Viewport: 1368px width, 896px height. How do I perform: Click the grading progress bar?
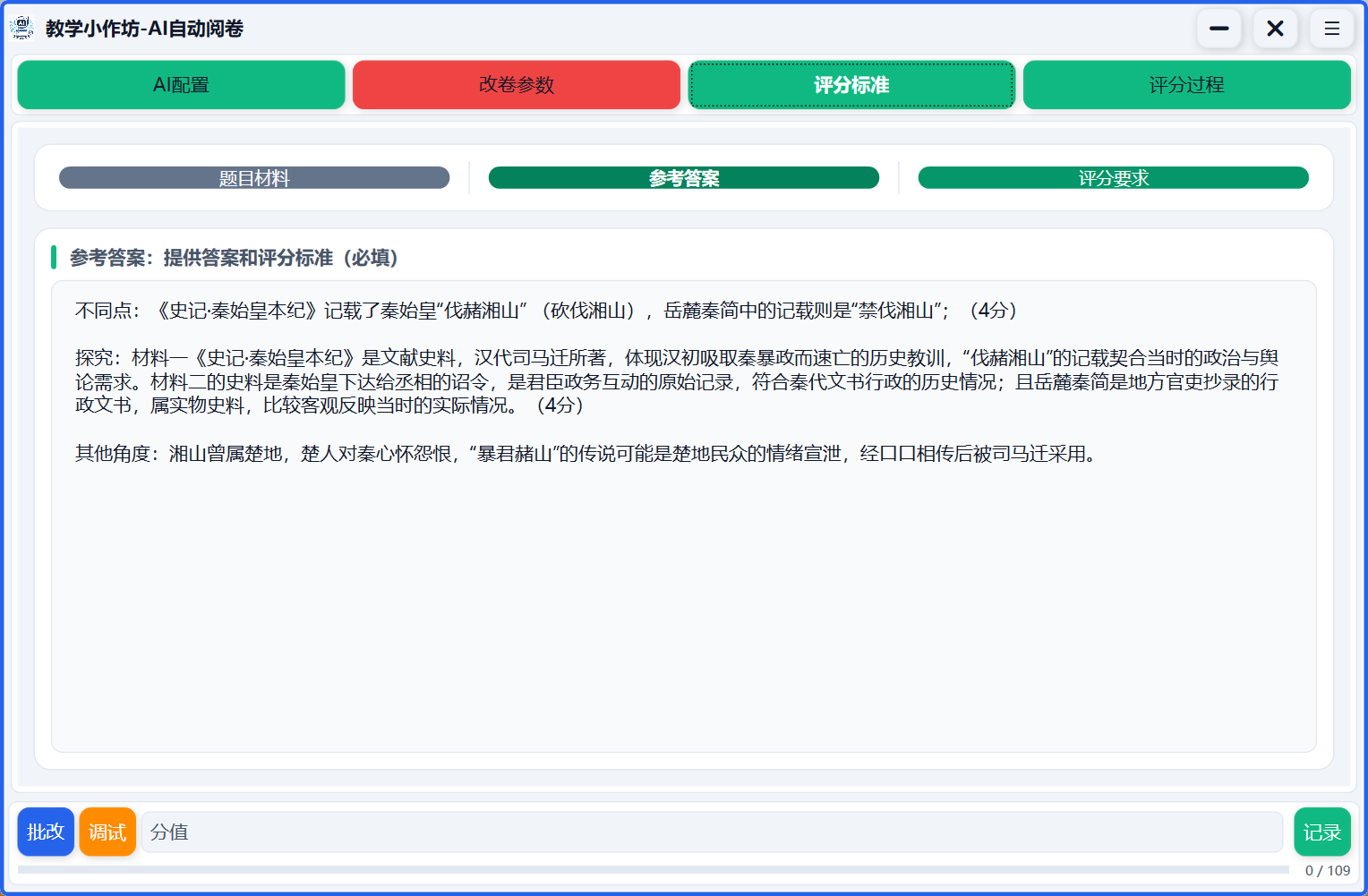[x=653, y=870]
